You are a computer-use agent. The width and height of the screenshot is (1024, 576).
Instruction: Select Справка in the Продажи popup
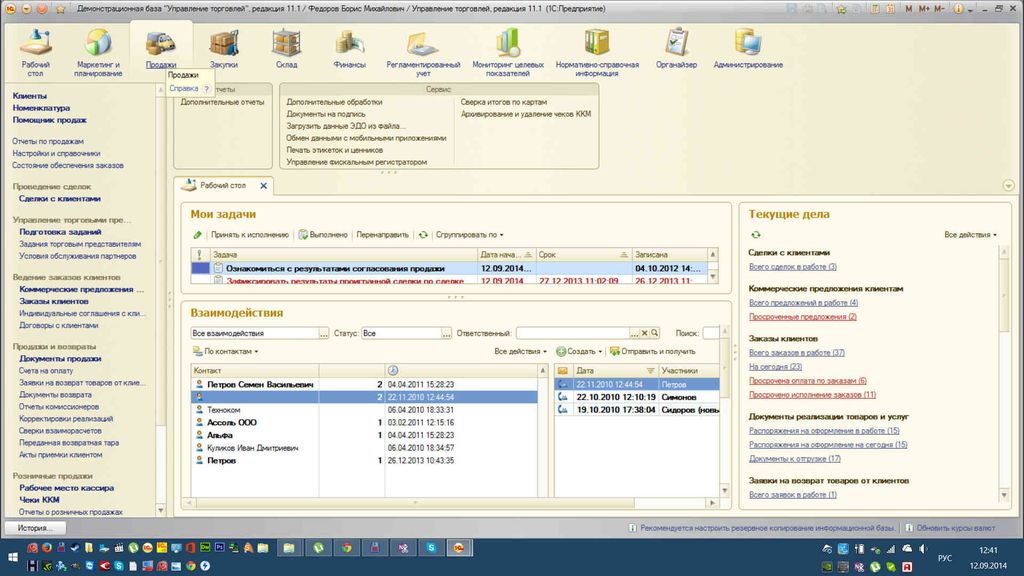point(184,88)
